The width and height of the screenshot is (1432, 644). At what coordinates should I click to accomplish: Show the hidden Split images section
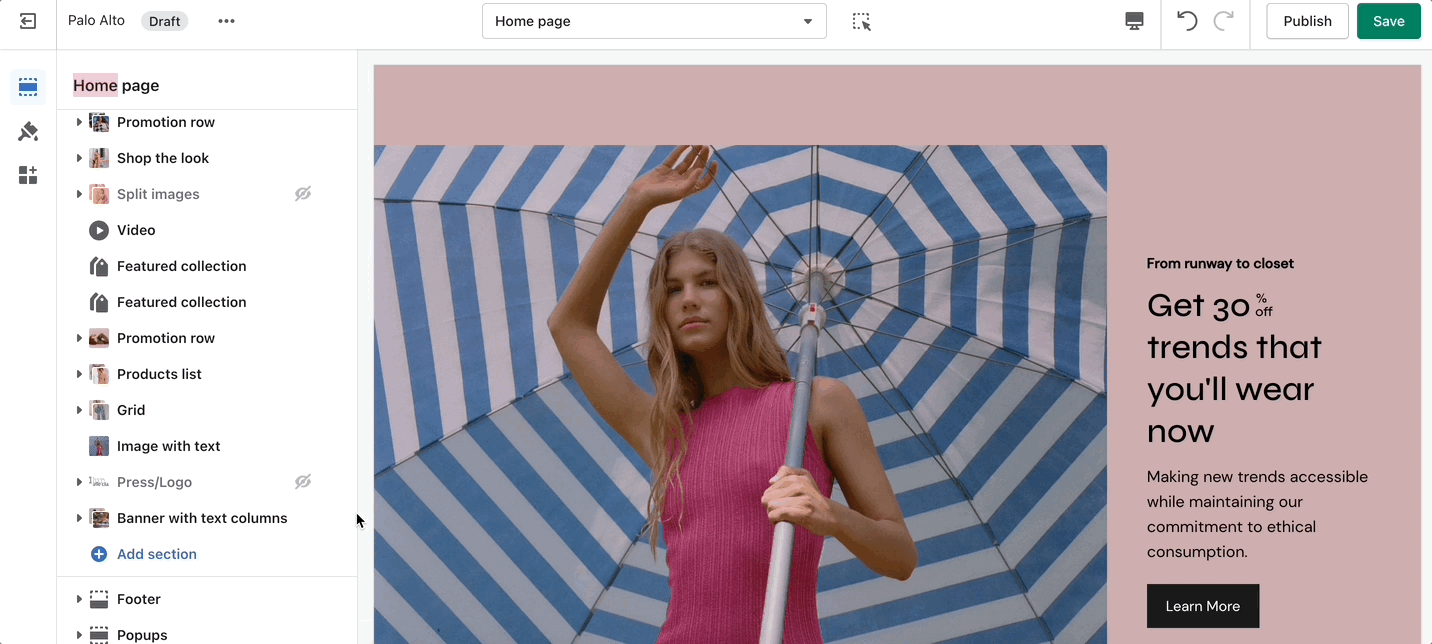coord(303,194)
